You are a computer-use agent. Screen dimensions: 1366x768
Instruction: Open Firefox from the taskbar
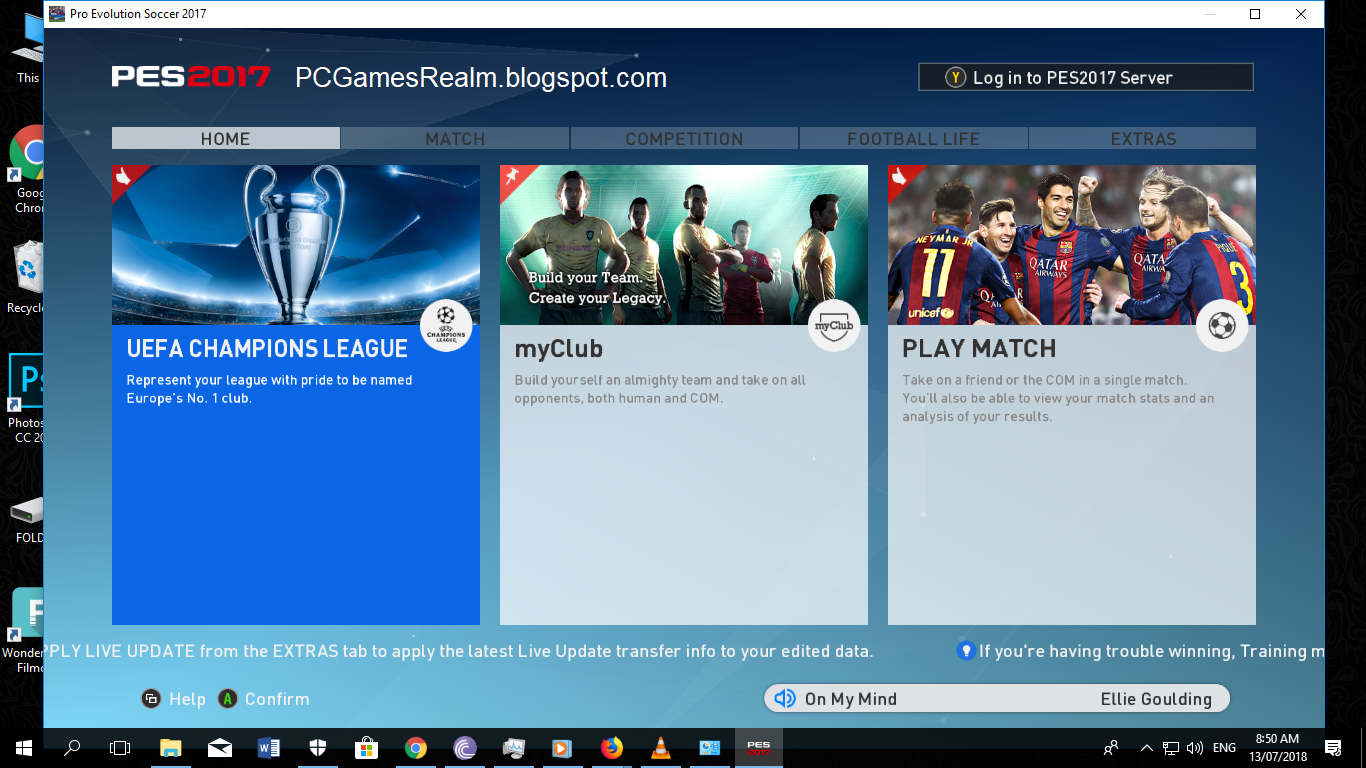coord(612,747)
